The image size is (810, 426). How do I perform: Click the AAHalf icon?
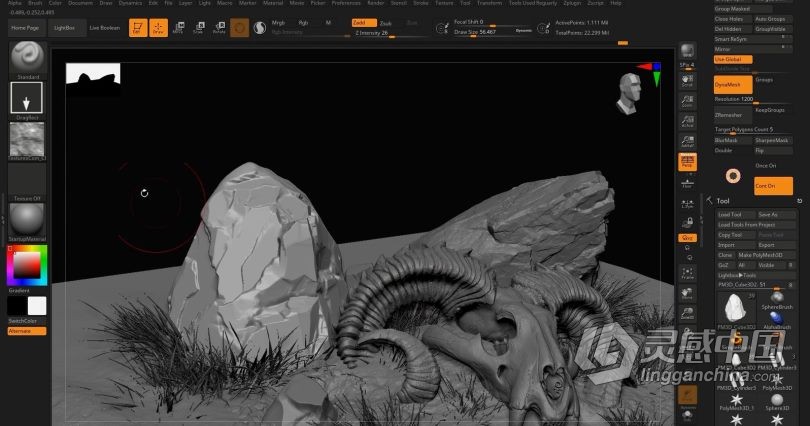(687, 141)
